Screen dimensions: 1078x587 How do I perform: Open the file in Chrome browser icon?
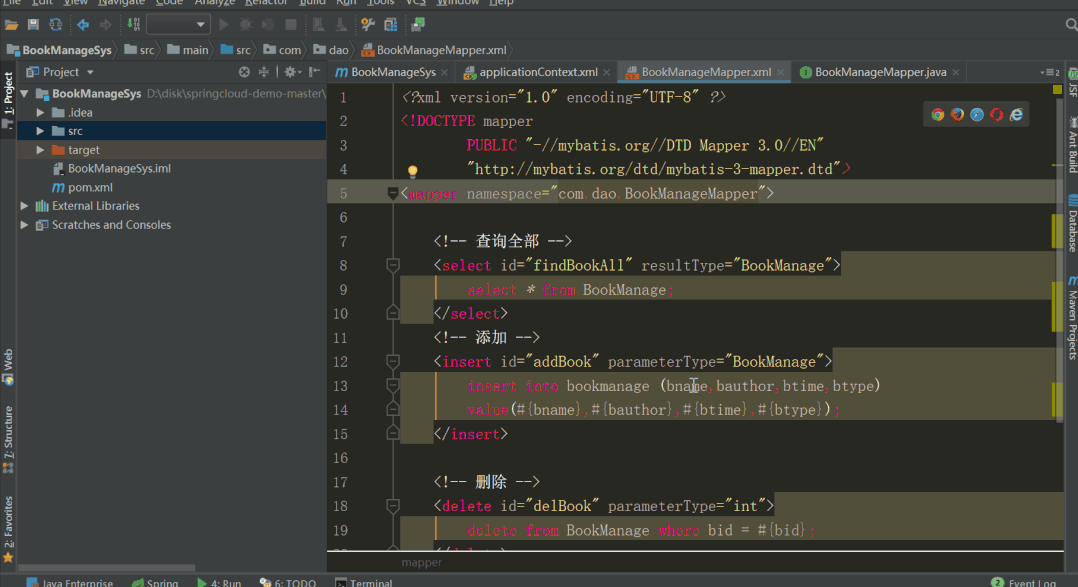tap(938, 115)
